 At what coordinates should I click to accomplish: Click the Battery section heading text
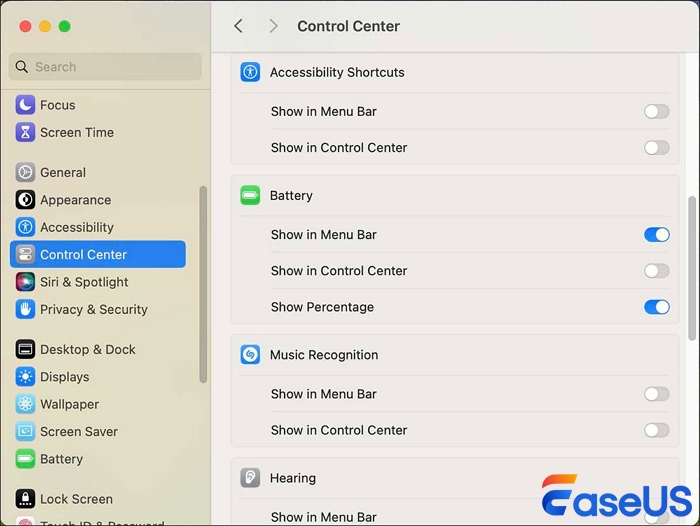coord(291,196)
